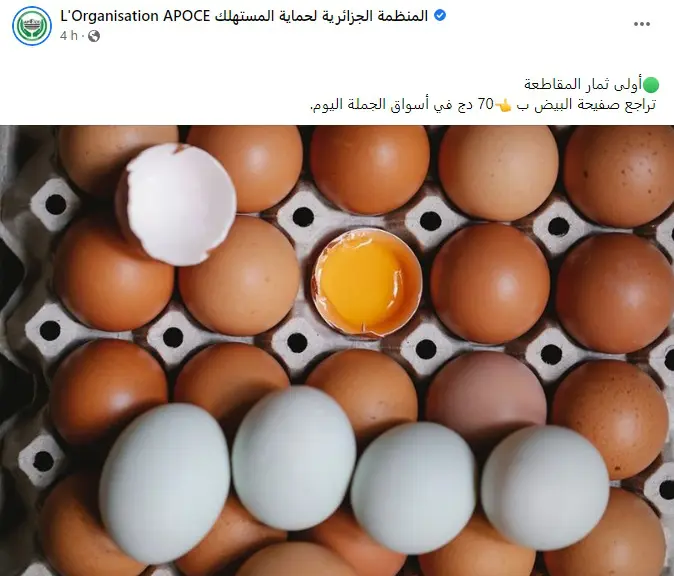Click the post line أولى ثمار المقاطعة

pos(583,84)
